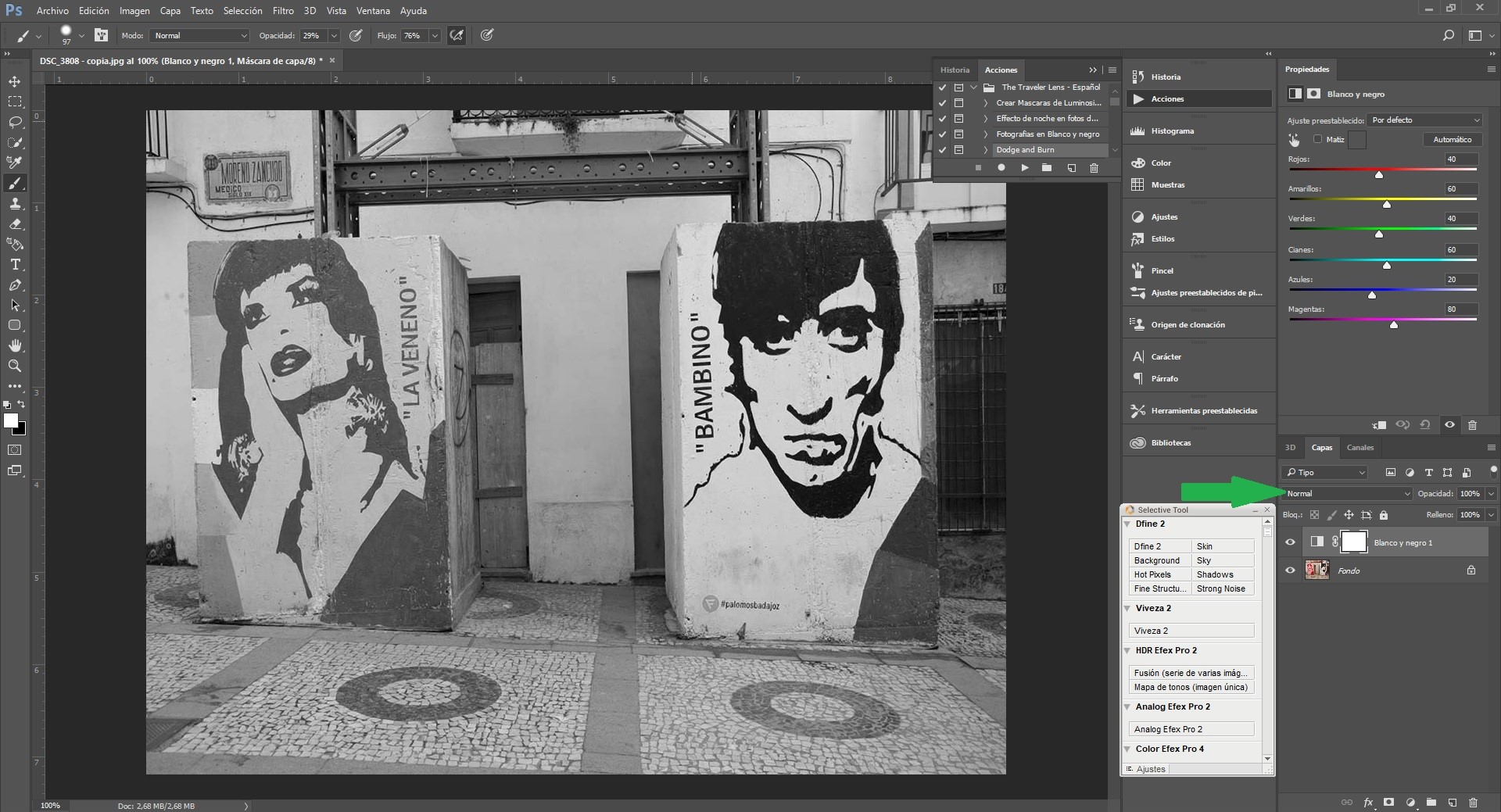Expand the Dodge and Burn action

coord(986,150)
